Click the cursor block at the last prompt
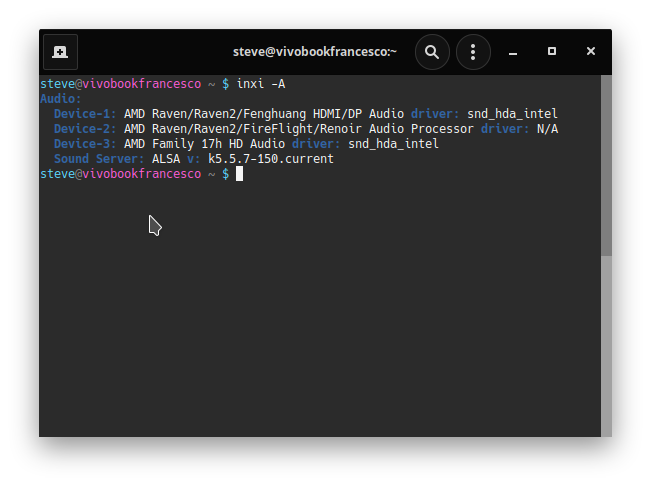This screenshot has width=651, height=486. click(240, 174)
